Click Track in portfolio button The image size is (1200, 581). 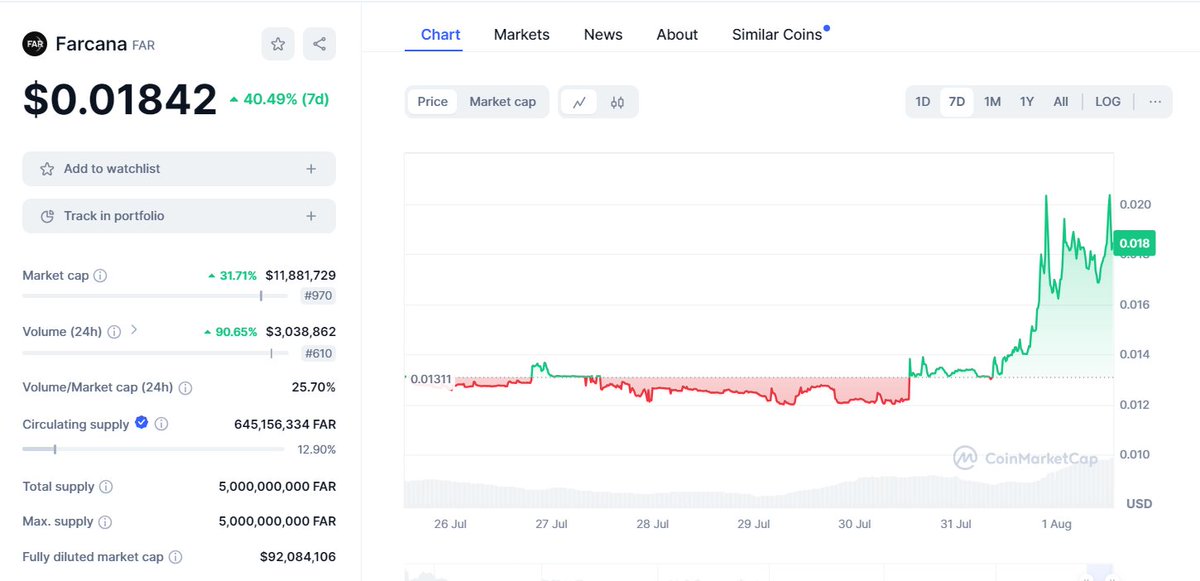coord(179,216)
